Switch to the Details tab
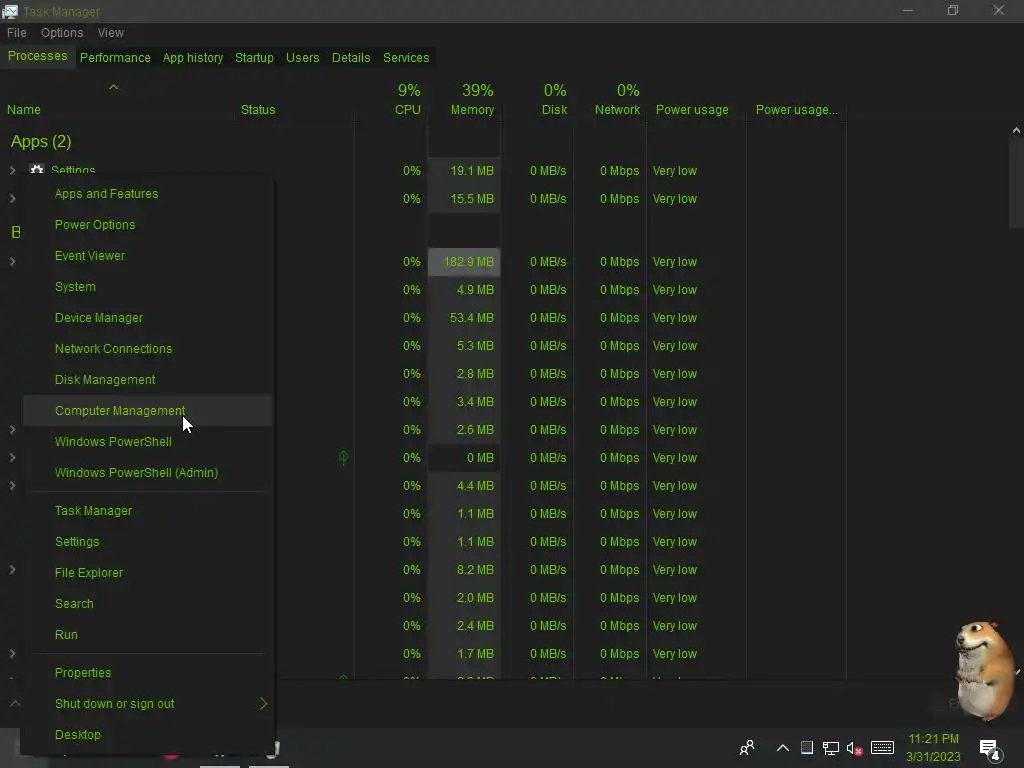Screen dimensions: 1024x768 coord(351,57)
